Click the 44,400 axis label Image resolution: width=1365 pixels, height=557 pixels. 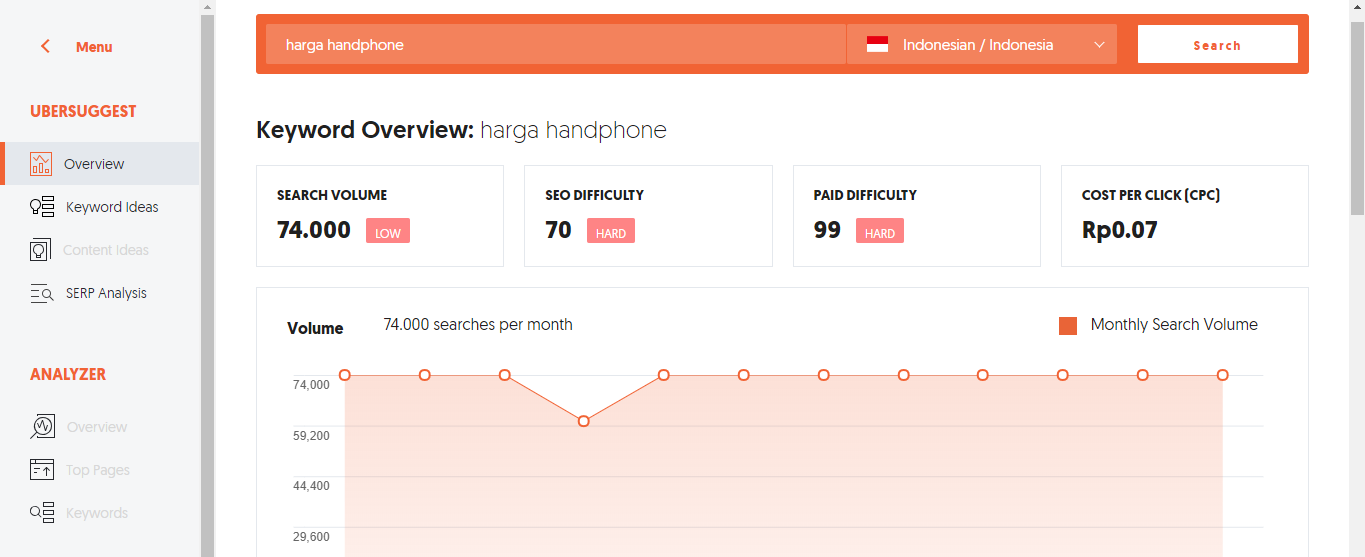[x=311, y=486]
